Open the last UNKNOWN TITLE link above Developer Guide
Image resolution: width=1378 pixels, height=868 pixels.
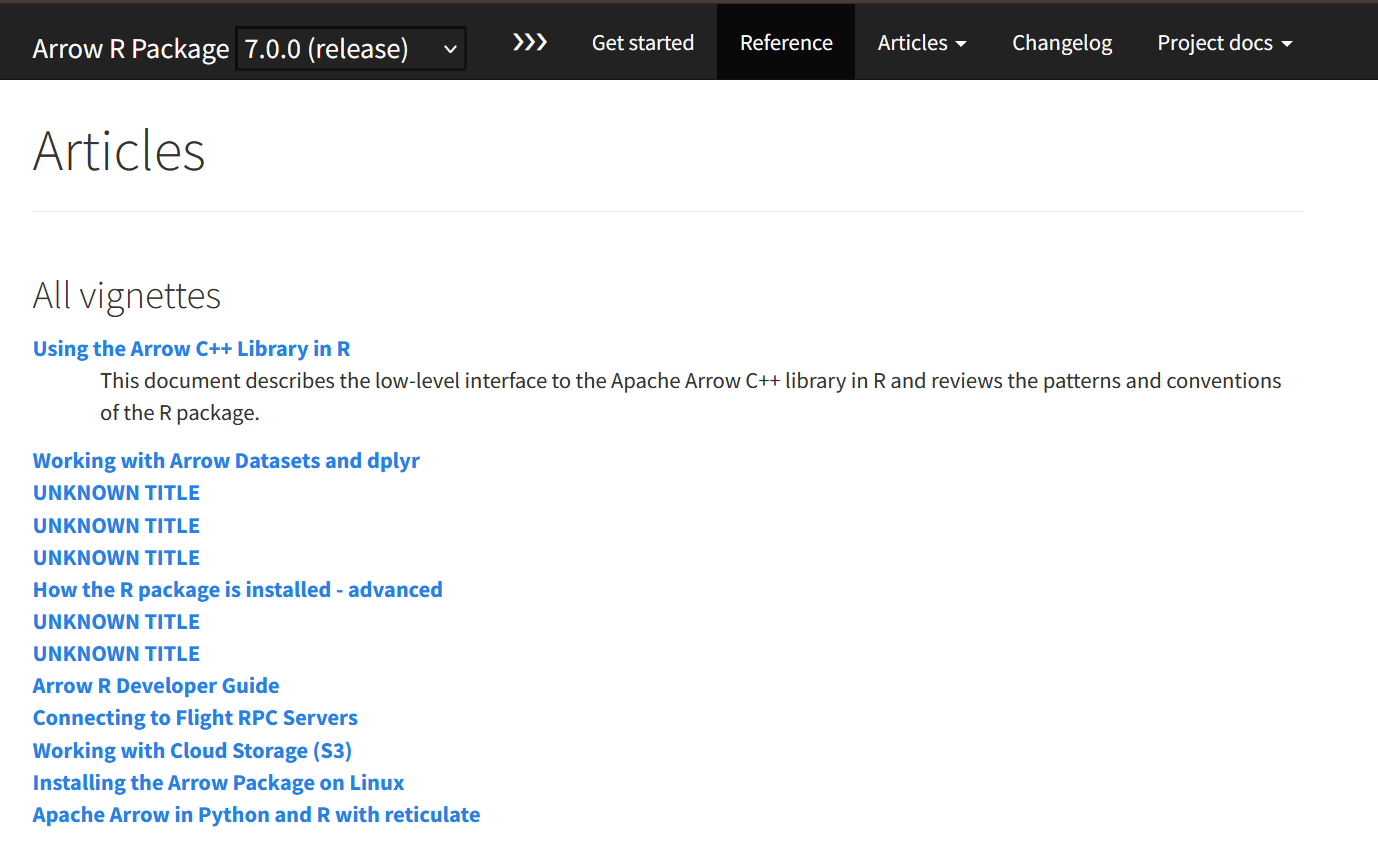(116, 654)
